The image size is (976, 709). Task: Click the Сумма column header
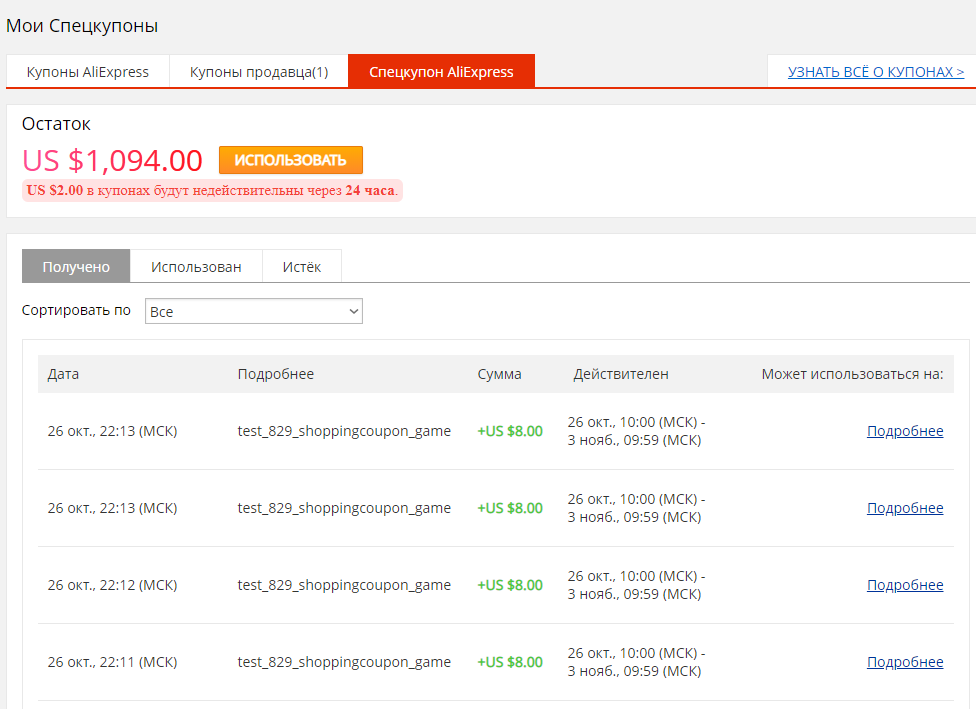[x=499, y=374]
